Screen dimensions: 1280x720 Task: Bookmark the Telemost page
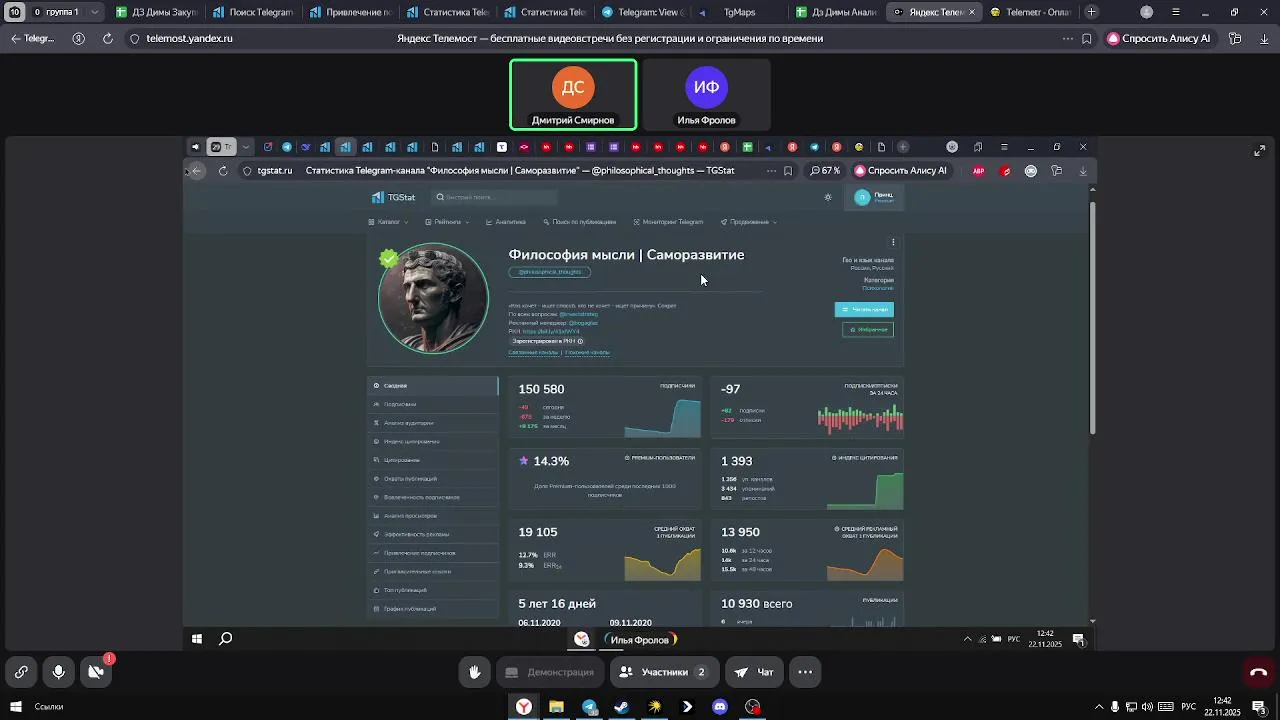point(1087,38)
